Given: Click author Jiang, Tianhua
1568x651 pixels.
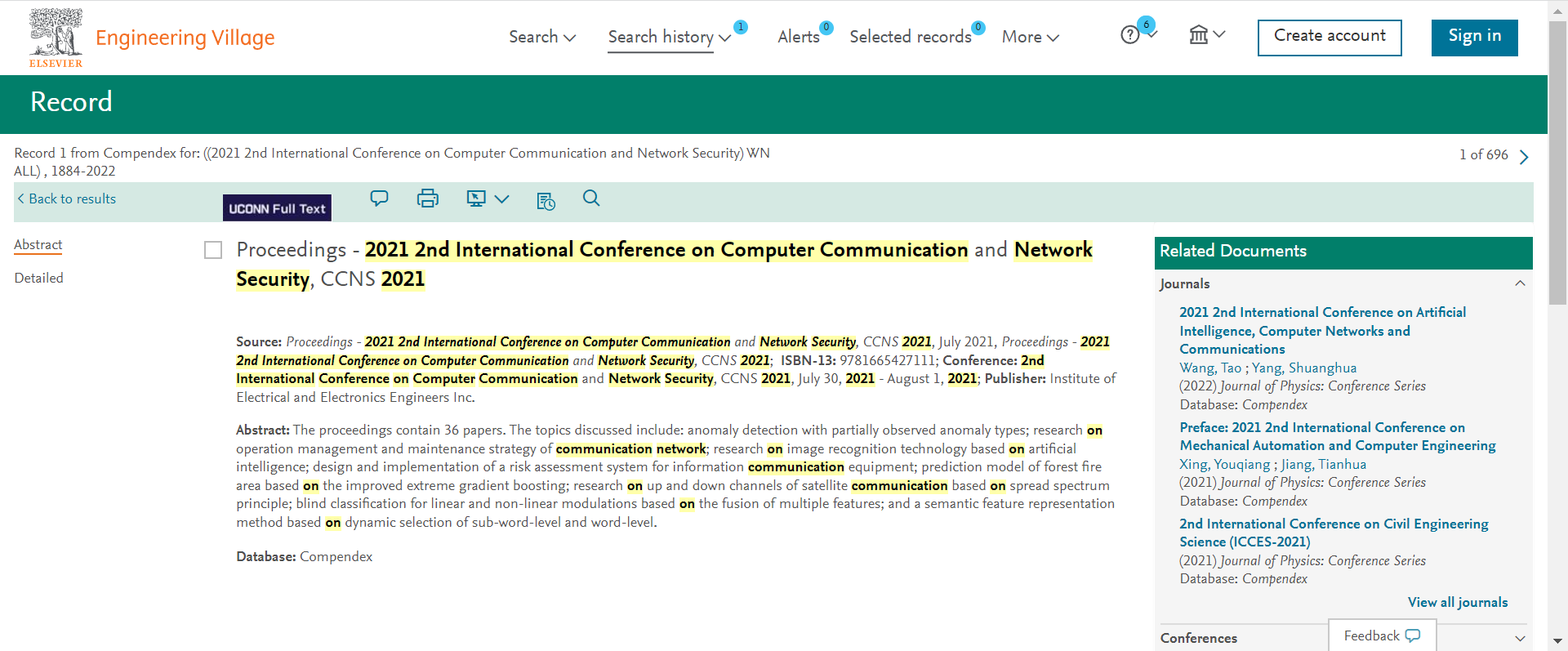Looking at the screenshot, I should click(x=1324, y=464).
